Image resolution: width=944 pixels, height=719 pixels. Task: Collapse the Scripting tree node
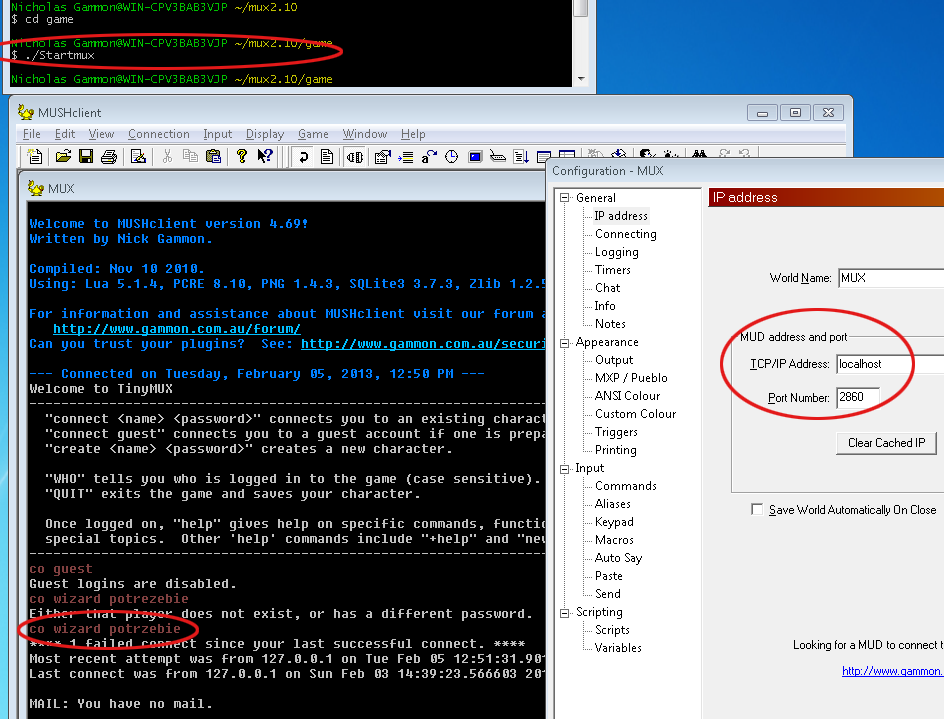pyautogui.click(x=564, y=612)
